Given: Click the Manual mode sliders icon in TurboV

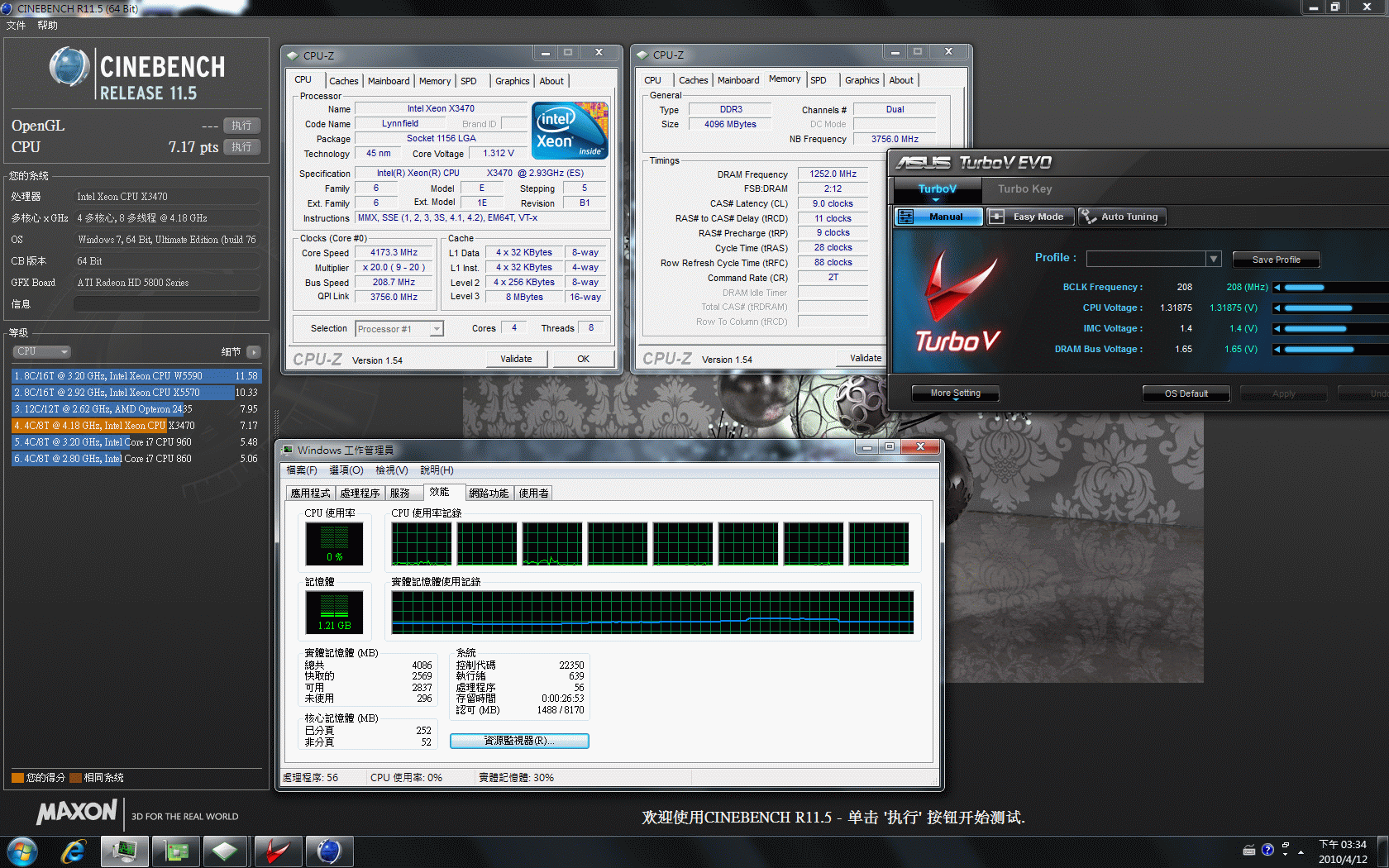Looking at the screenshot, I should coord(906,217).
